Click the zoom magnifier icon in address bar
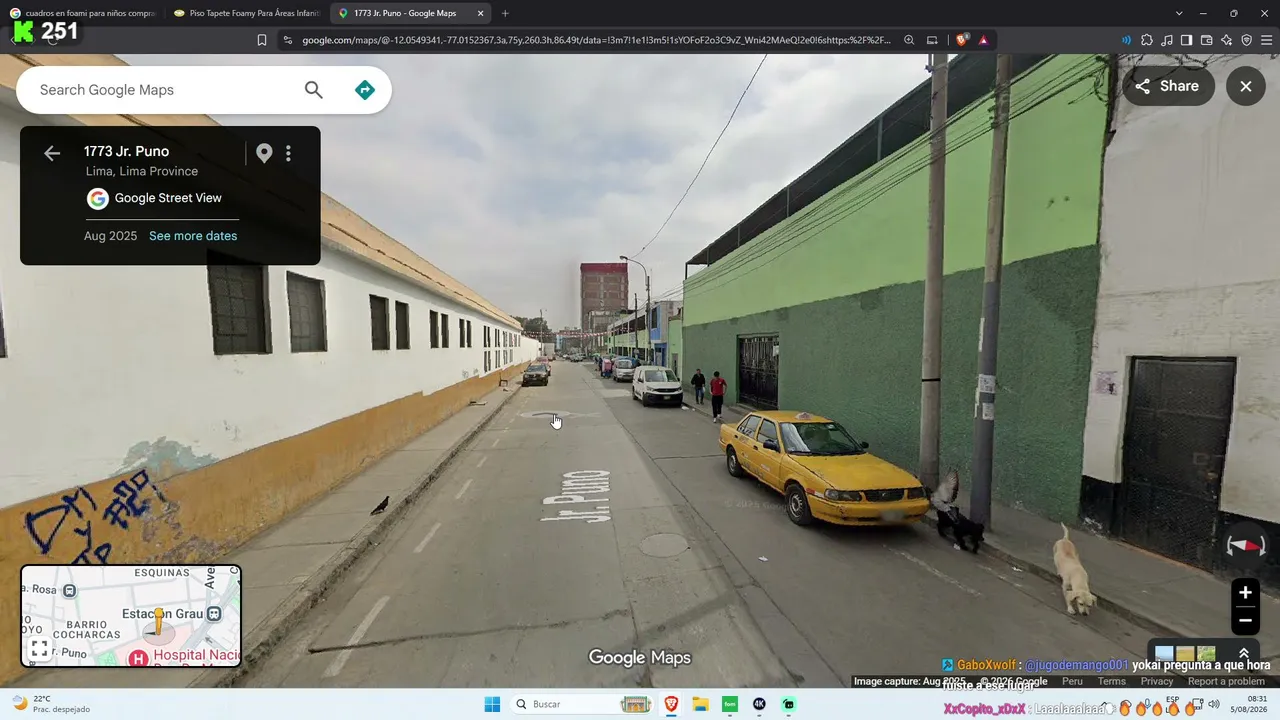Viewport: 1280px width, 720px height. coord(909,40)
